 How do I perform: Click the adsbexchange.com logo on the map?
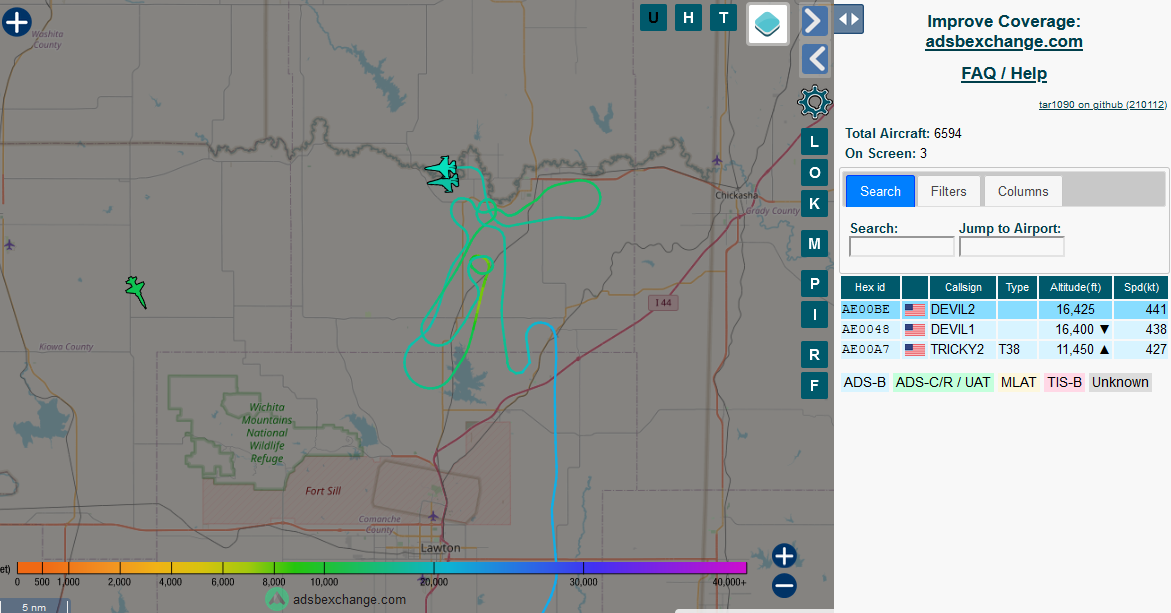(336, 599)
